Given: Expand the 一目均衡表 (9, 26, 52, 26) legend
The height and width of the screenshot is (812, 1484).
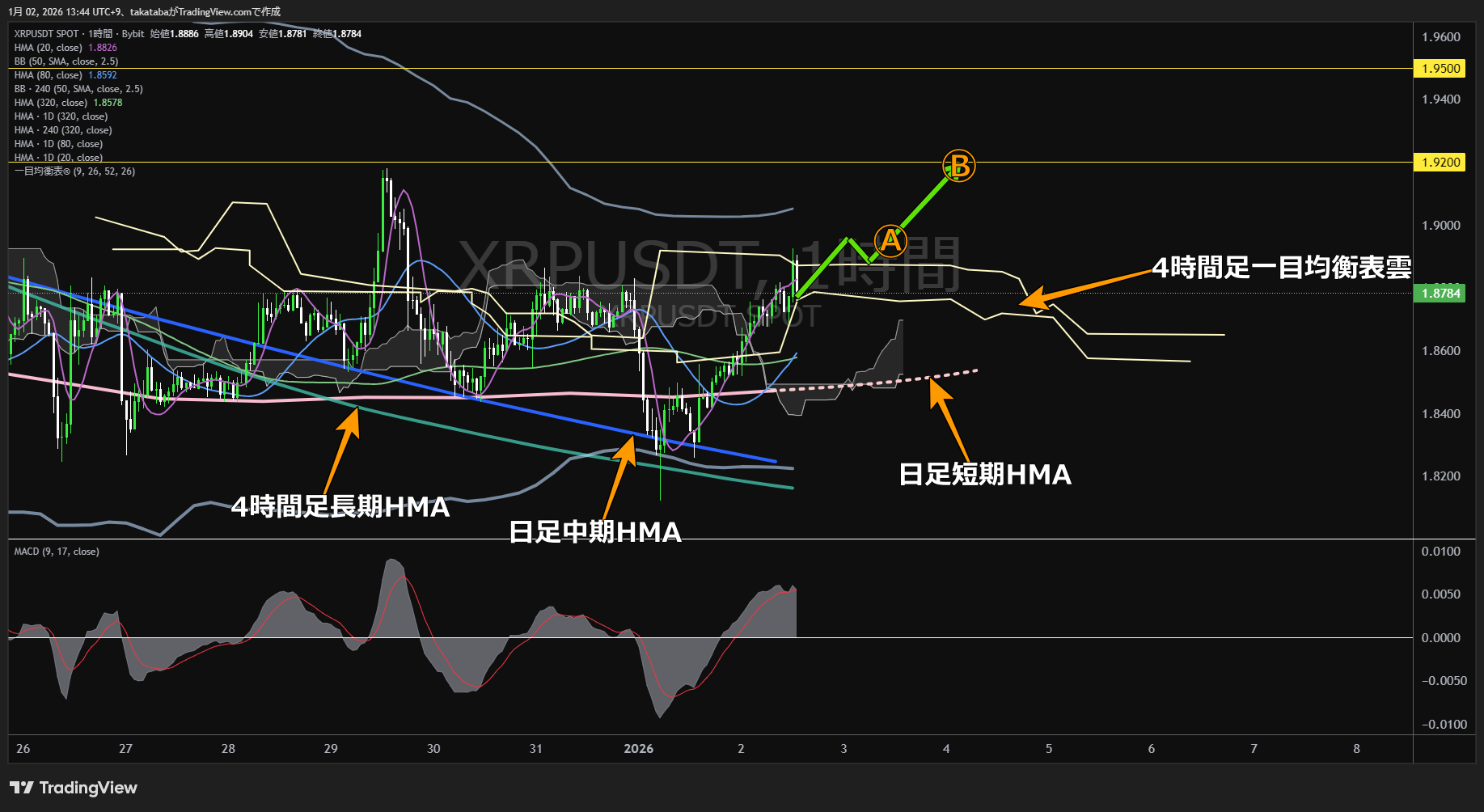Looking at the screenshot, I should (x=73, y=171).
